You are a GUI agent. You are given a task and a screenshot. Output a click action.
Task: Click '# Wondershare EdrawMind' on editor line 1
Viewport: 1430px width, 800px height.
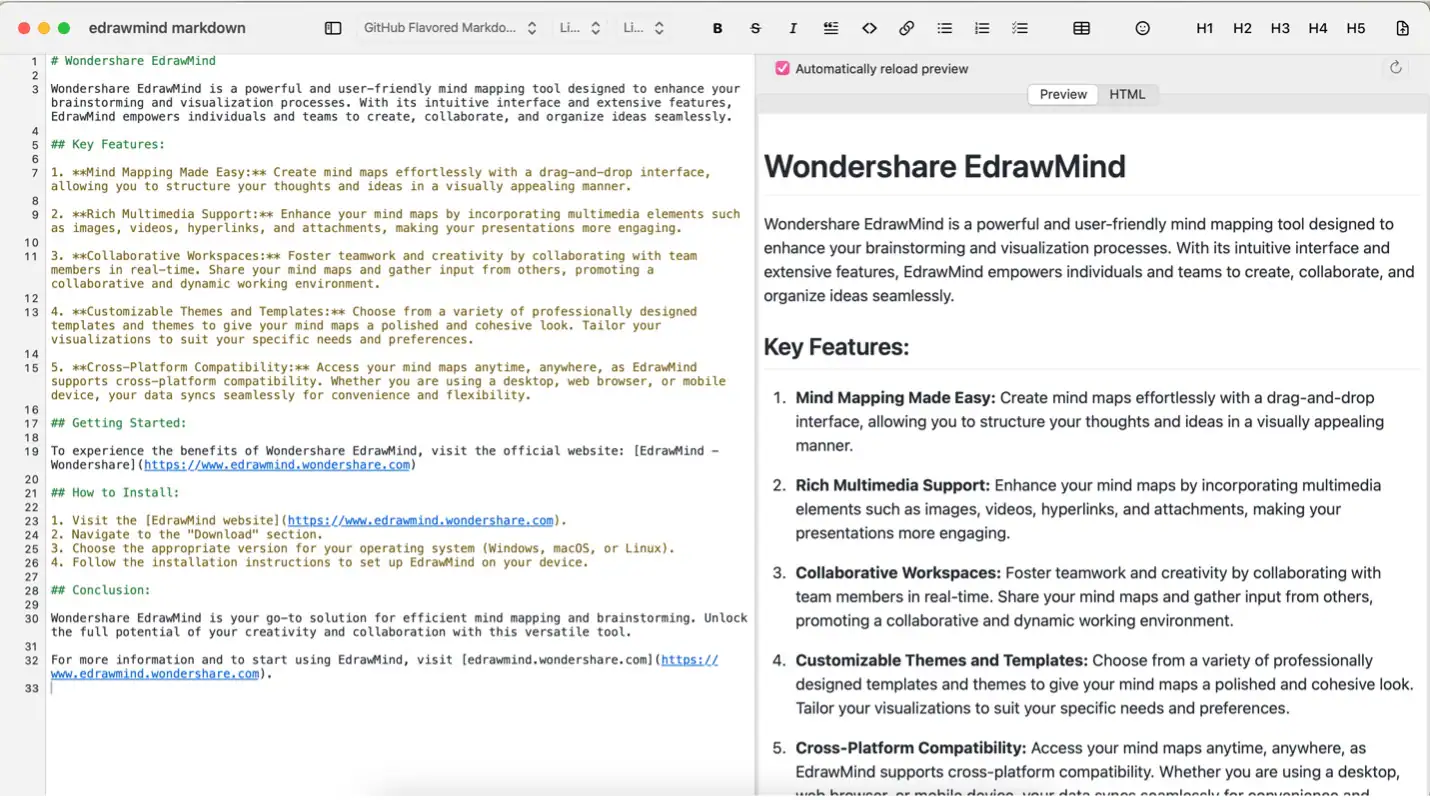(133, 61)
